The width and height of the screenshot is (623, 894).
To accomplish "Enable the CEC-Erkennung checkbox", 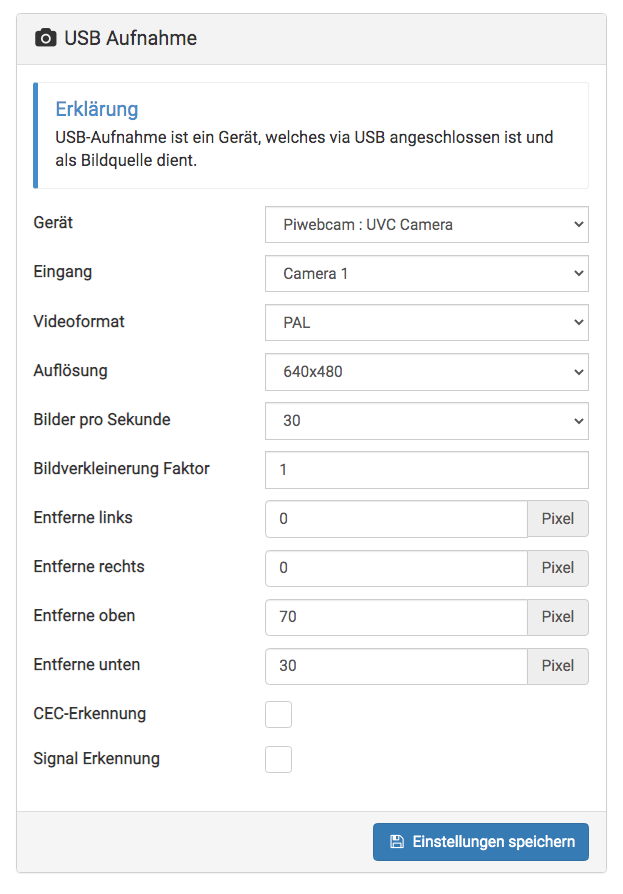I will point(278,714).
